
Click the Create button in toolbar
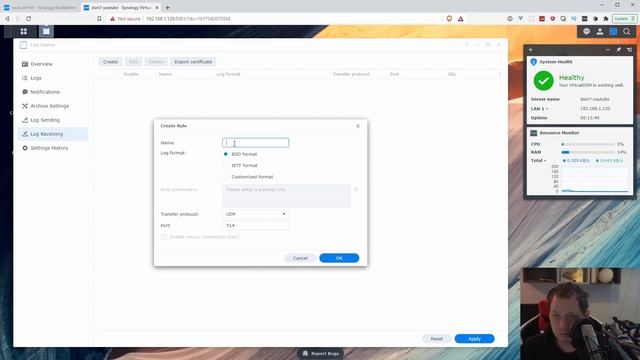[x=110, y=62]
